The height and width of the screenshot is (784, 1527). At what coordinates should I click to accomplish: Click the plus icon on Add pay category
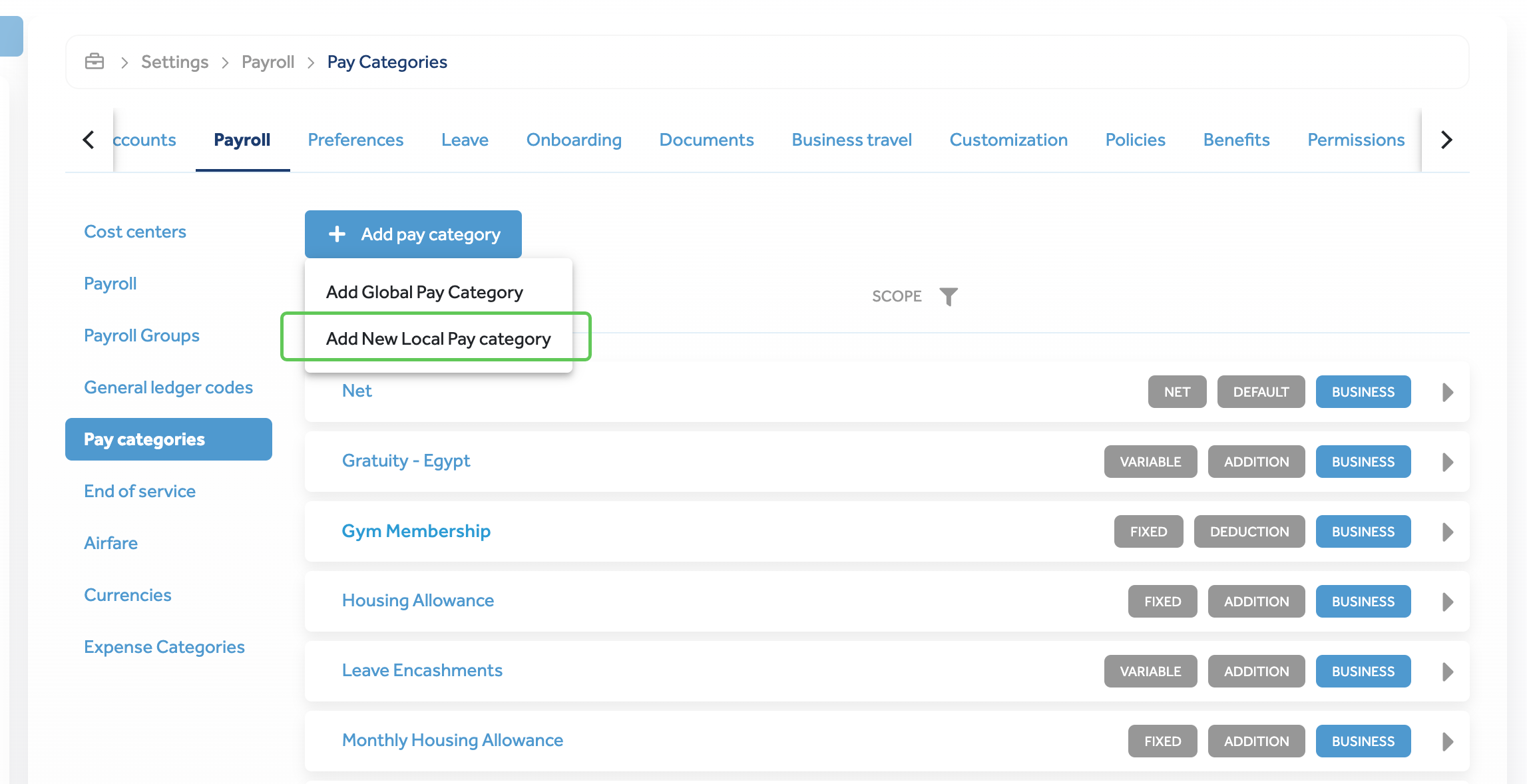tap(337, 234)
